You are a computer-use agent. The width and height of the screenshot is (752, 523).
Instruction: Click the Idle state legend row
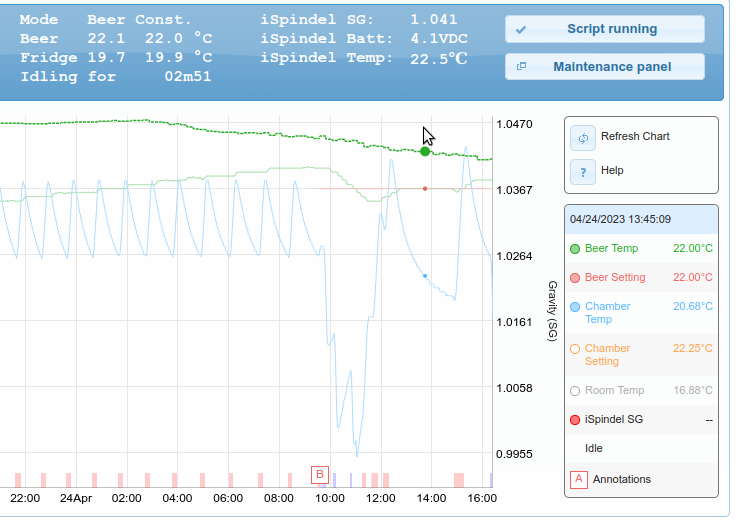coord(641,448)
